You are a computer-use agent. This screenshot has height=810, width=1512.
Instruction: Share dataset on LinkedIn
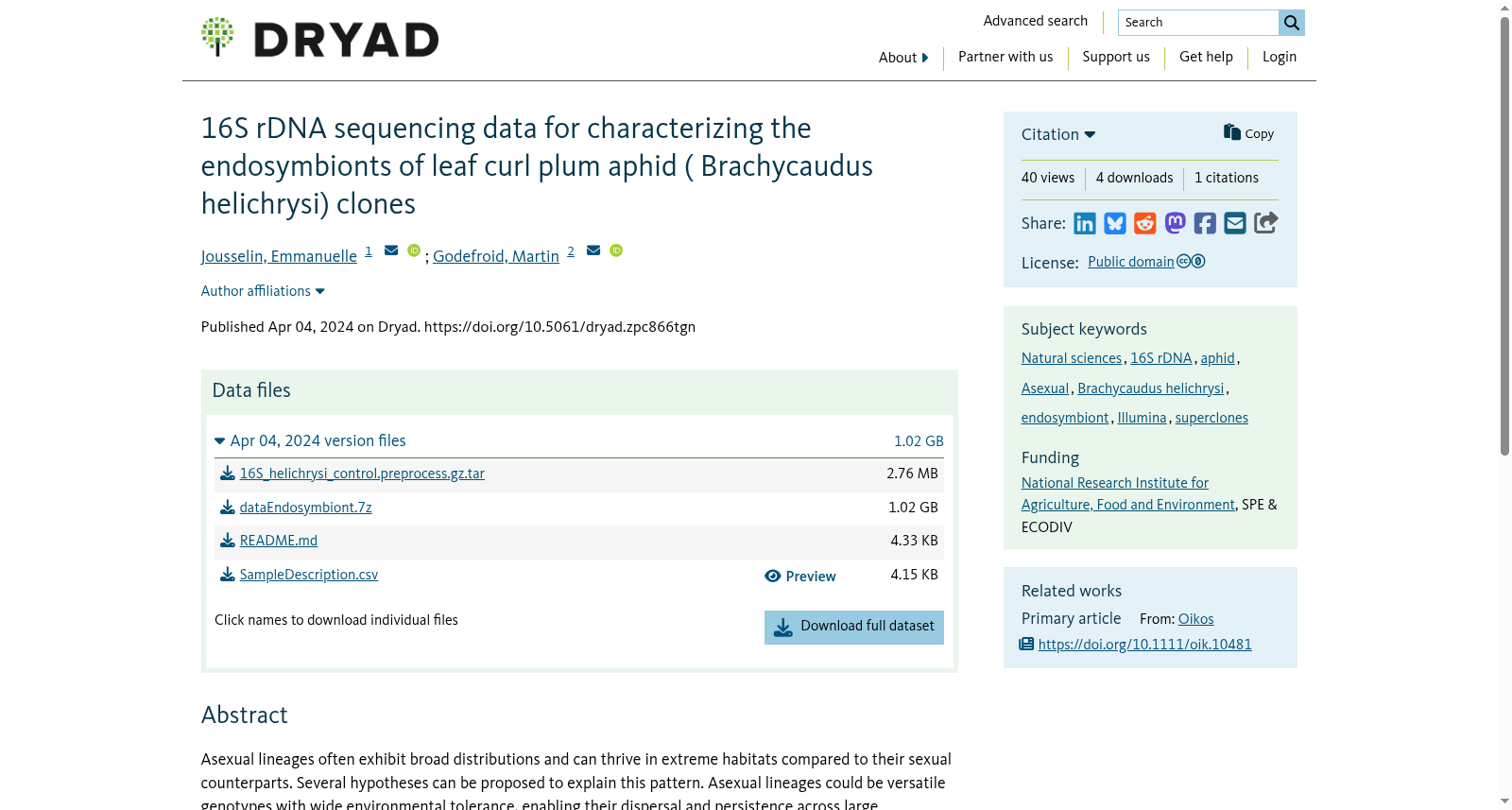[x=1085, y=223]
